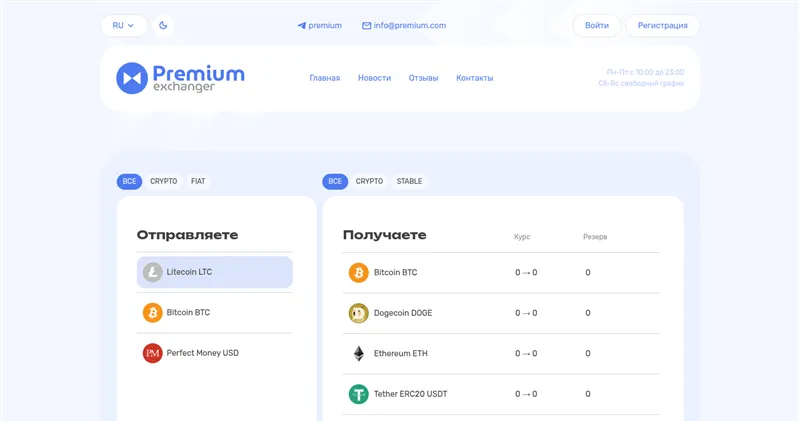Open the info@premium.com email link
This screenshot has width=800, height=421.
(410, 26)
